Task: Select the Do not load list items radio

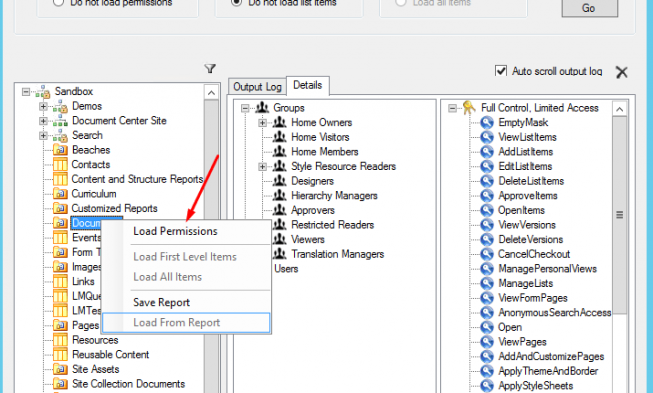Action: click(237, 2)
